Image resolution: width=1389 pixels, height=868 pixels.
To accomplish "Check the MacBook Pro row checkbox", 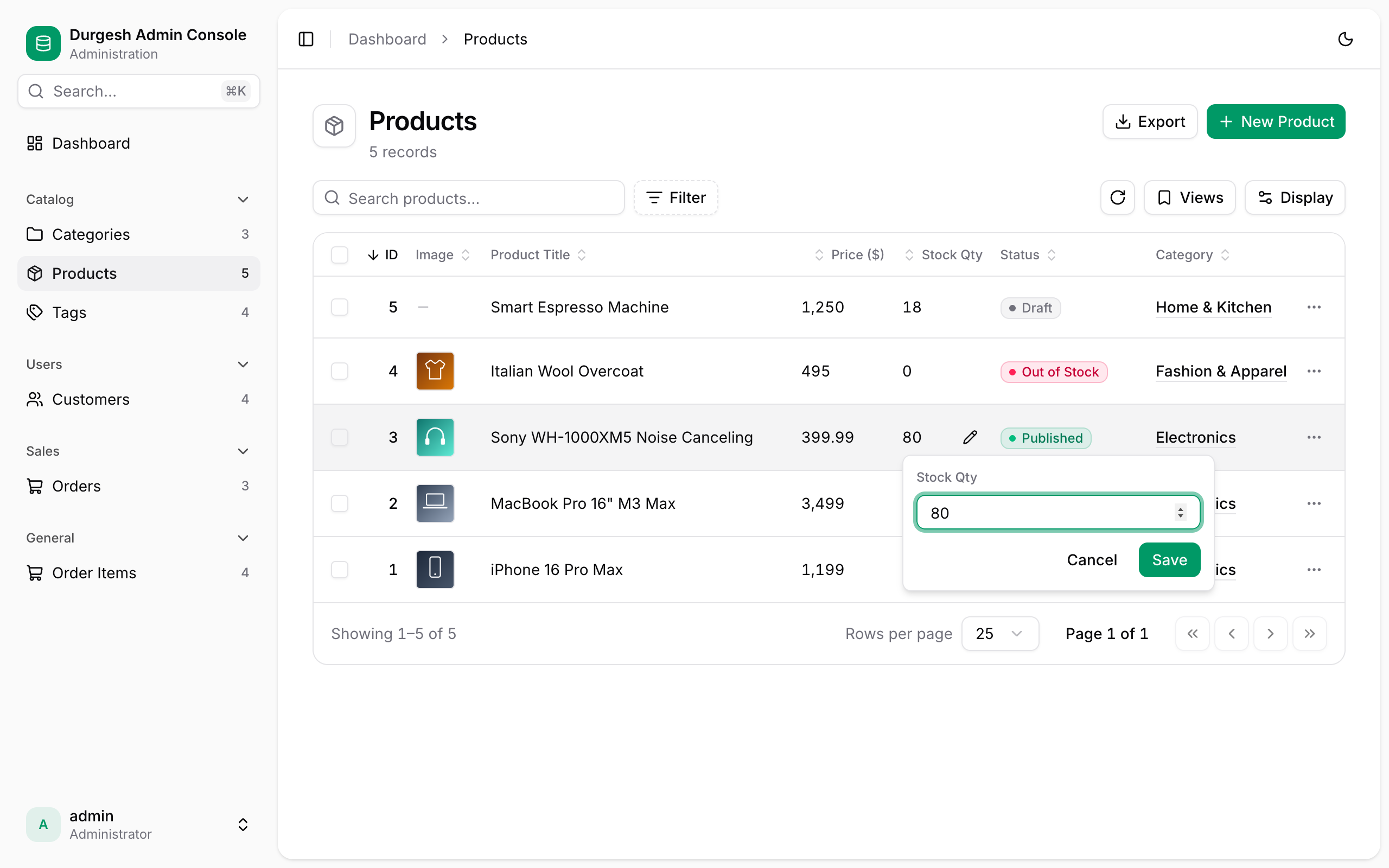I will [x=340, y=503].
